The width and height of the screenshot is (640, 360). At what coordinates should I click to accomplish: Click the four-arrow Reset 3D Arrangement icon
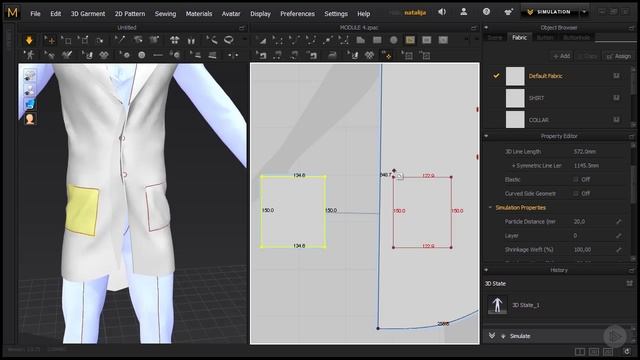click(x=174, y=40)
